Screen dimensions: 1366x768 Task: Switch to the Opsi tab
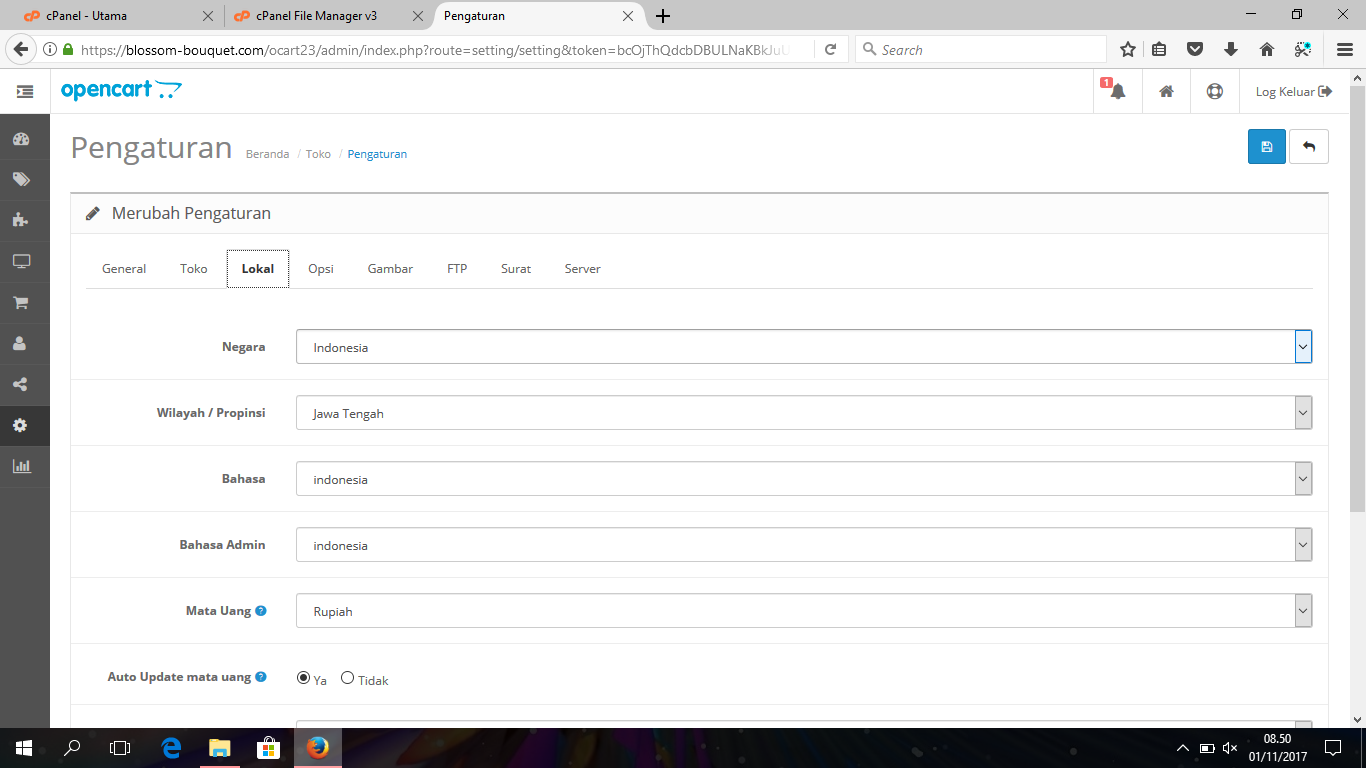321,269
